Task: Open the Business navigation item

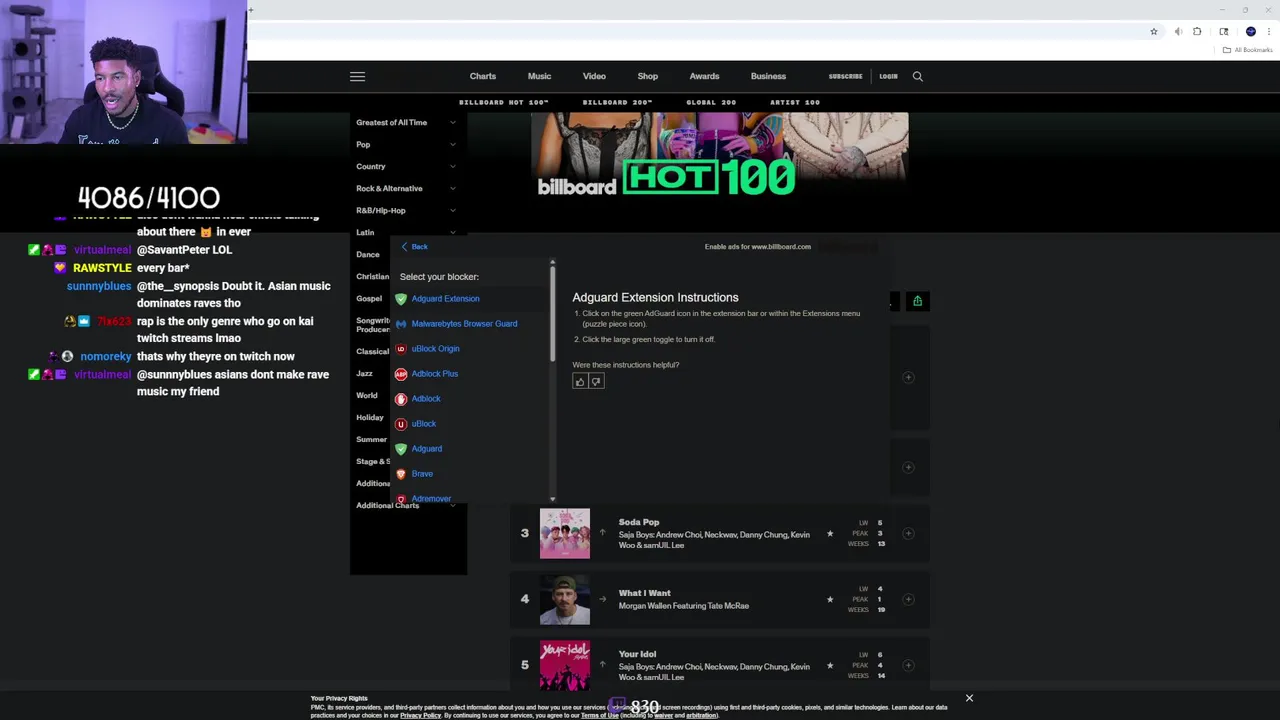Action: pyautogui.click(x=768, y=76)
